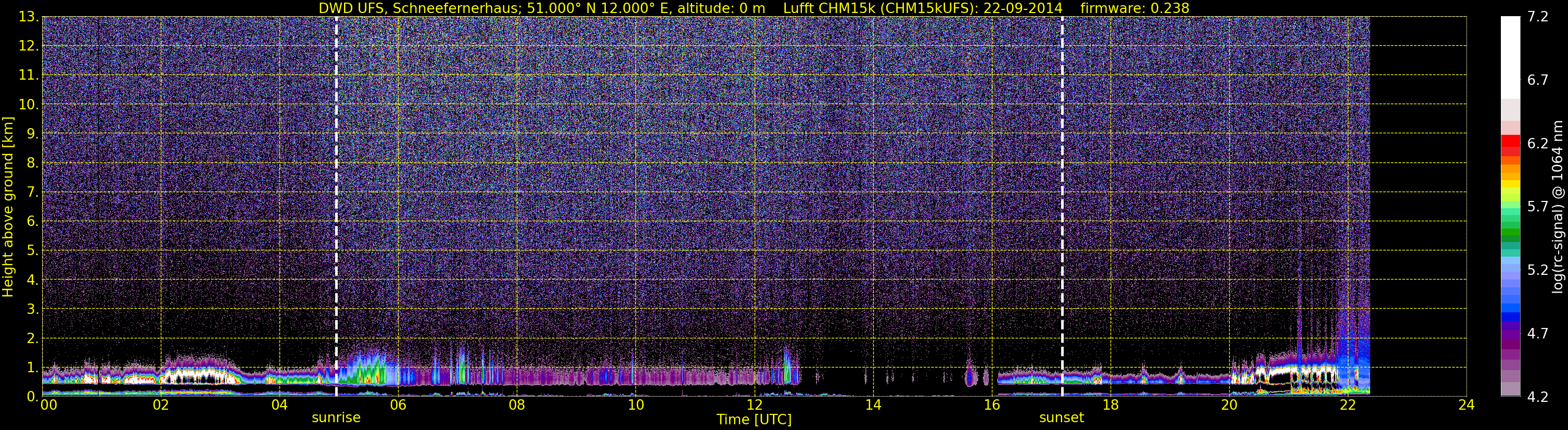Click the 00 tick on the time axis
Screen dimensions: 1568x430
pos(49,405)
